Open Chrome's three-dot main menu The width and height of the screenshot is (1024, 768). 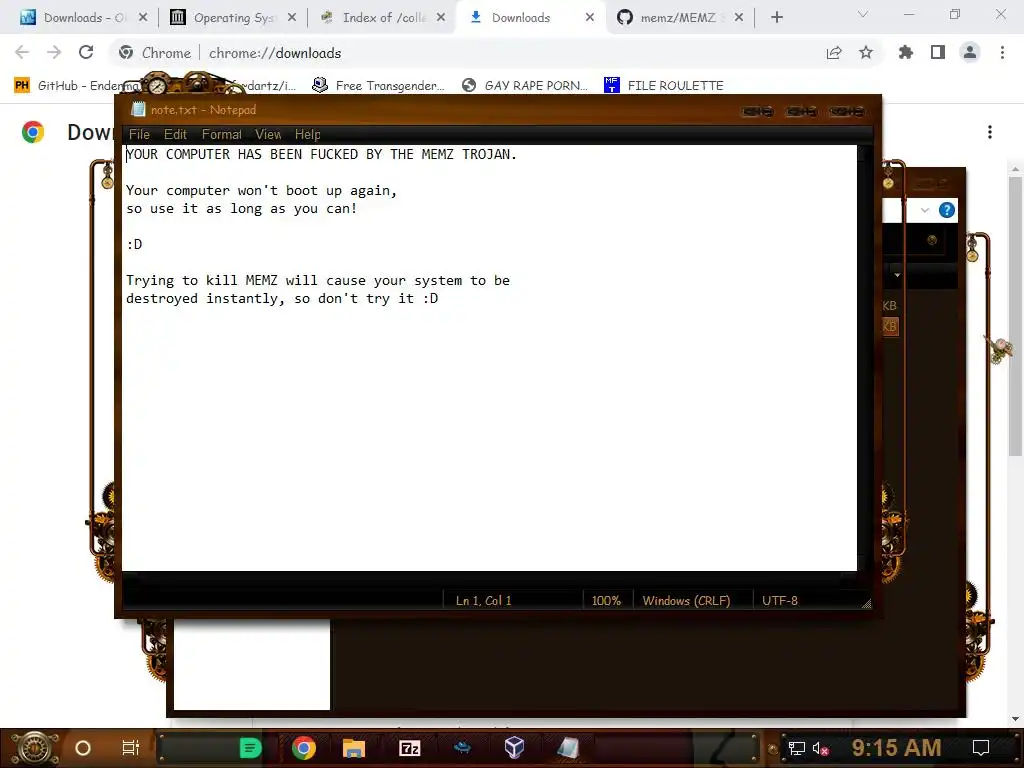1002,52
